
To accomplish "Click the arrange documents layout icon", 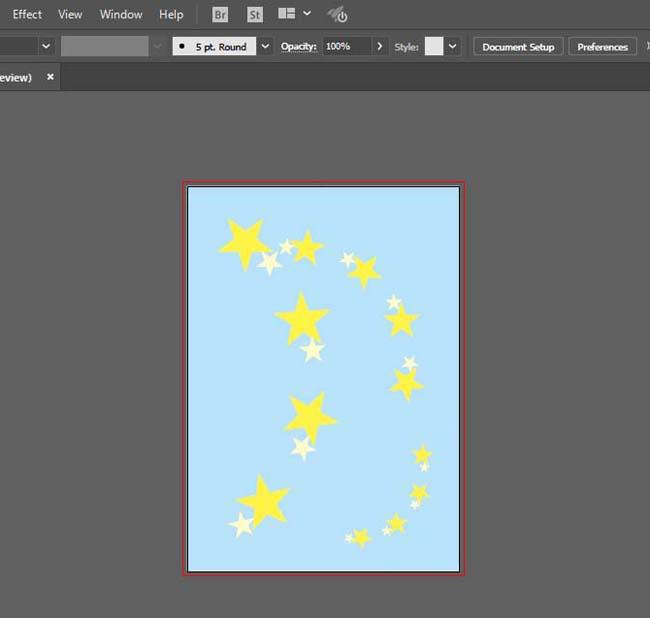I will 286,14.
